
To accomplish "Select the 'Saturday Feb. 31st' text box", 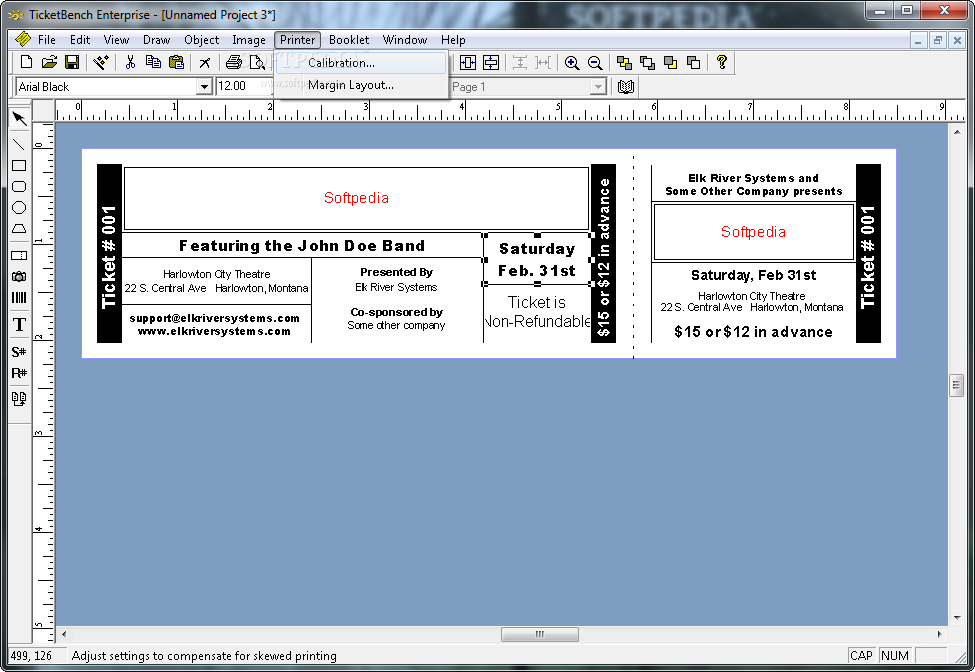I will coord(537,260).
